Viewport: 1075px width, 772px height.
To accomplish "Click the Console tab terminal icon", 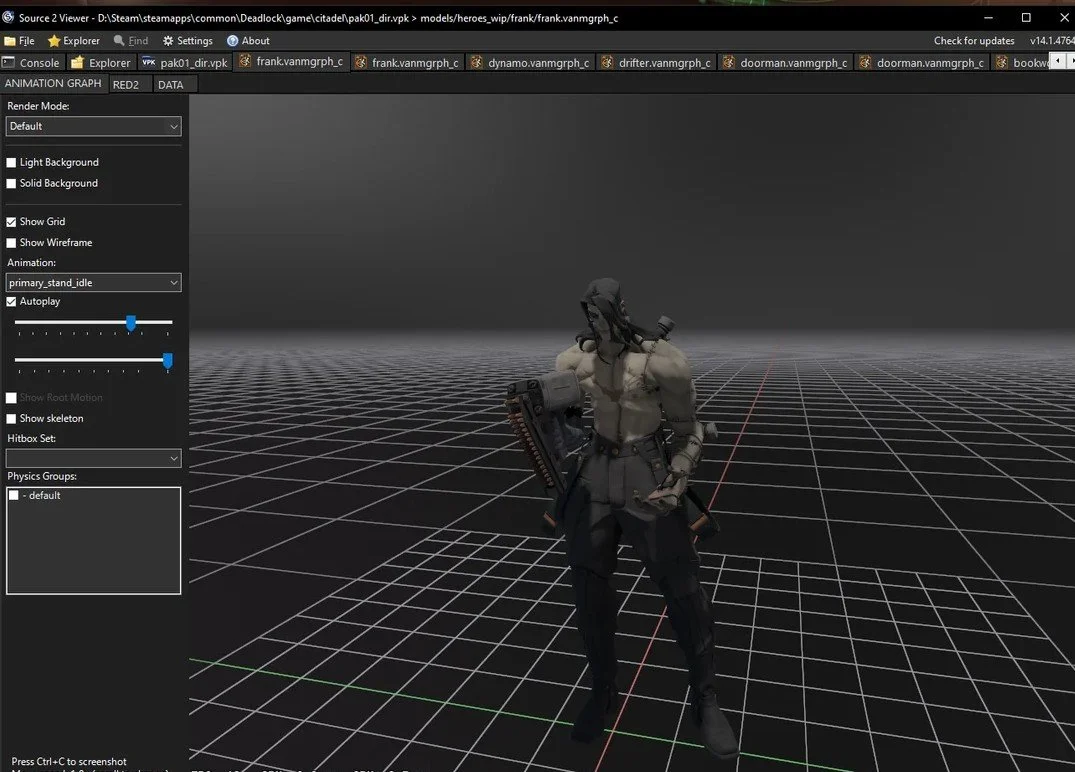I will click(x=9, y=62).
